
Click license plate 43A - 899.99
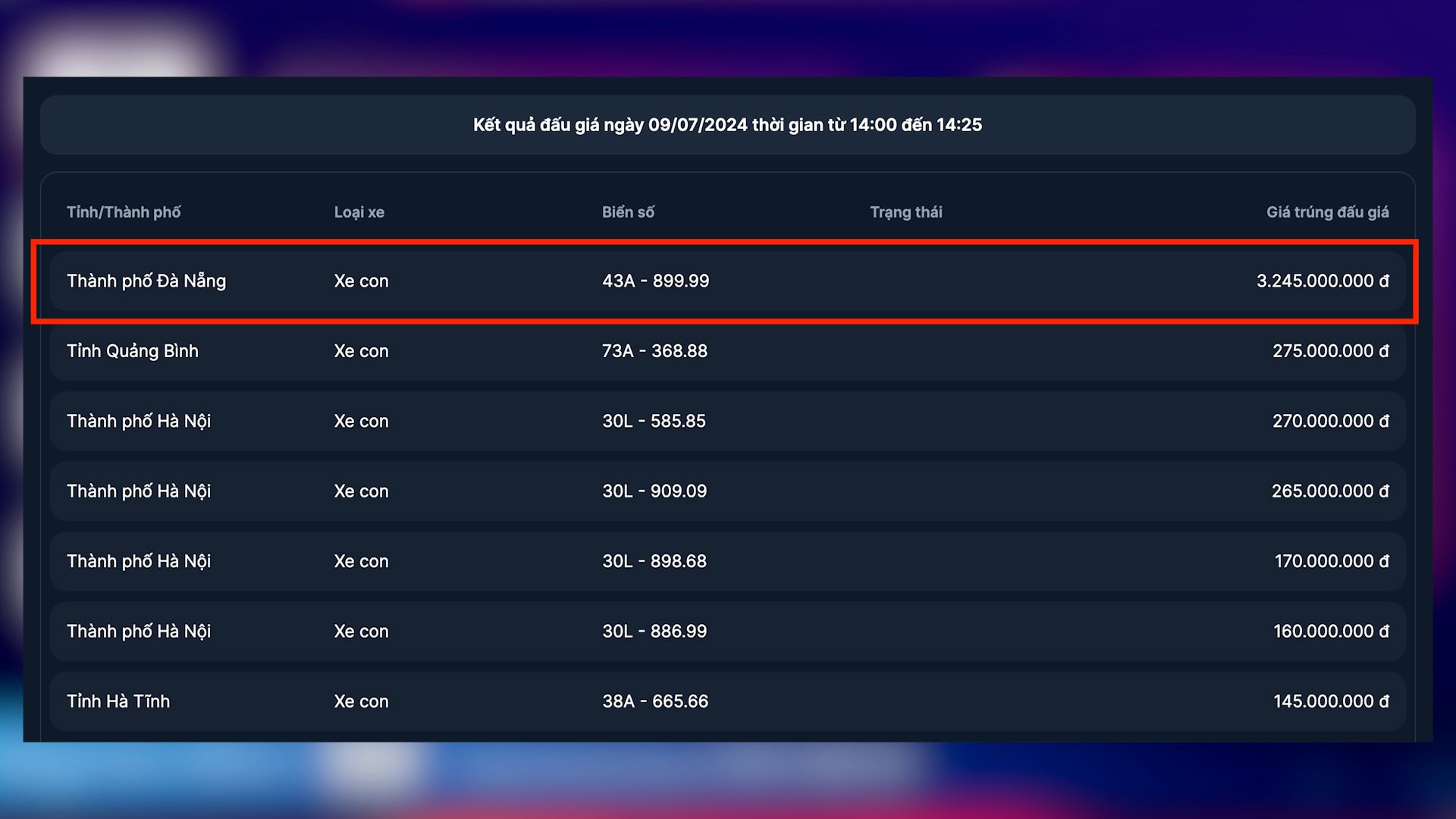655,281
